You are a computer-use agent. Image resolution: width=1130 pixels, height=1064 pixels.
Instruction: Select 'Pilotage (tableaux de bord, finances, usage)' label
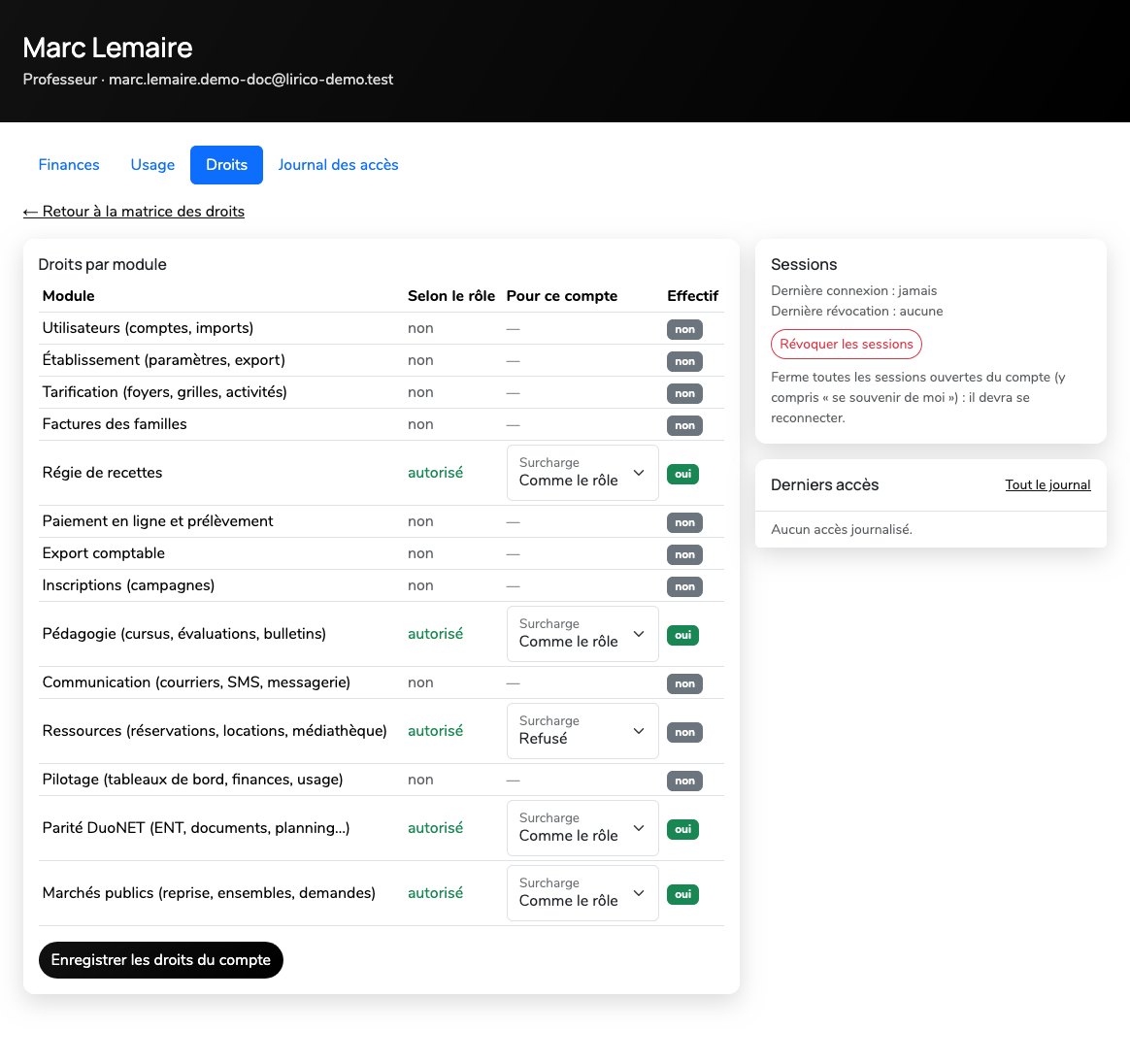click(x=192, y=780)
